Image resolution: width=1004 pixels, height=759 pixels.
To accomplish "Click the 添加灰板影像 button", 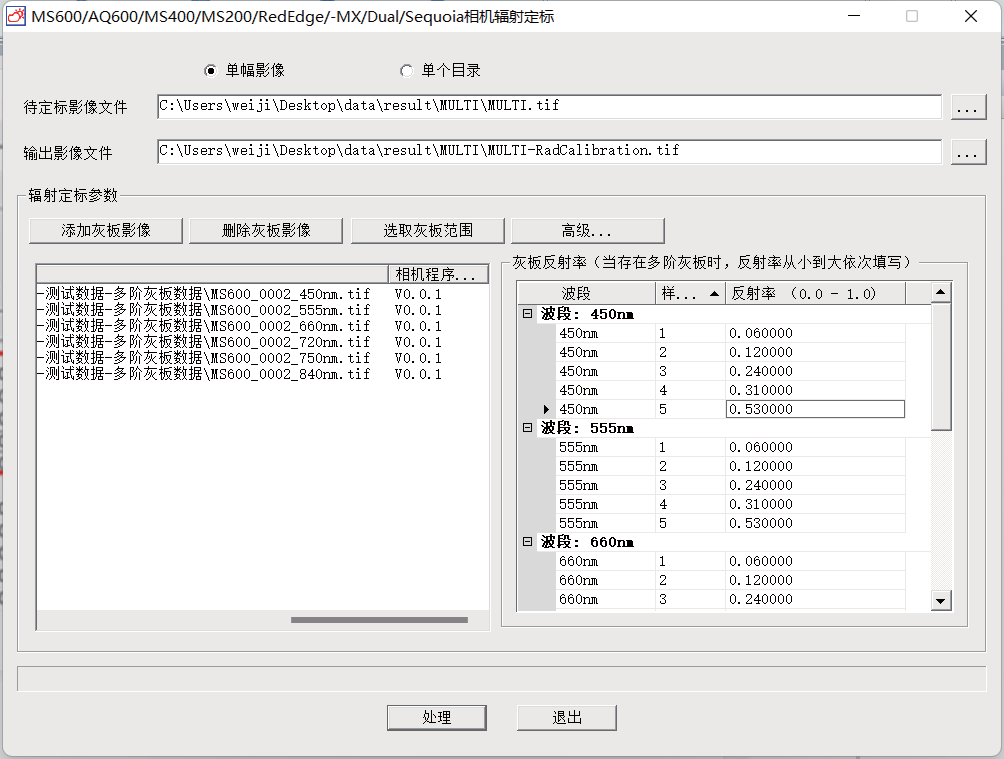I will coord(106,231).
